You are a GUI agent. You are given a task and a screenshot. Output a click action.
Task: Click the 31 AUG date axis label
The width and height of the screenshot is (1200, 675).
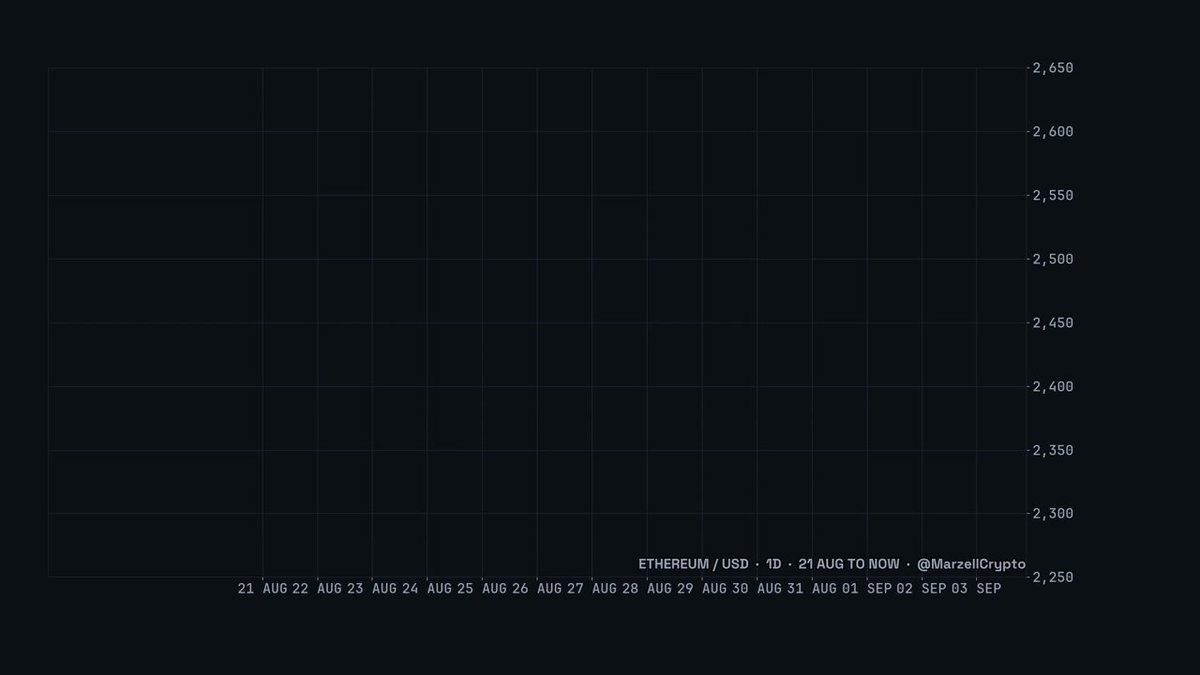(813, 589)
